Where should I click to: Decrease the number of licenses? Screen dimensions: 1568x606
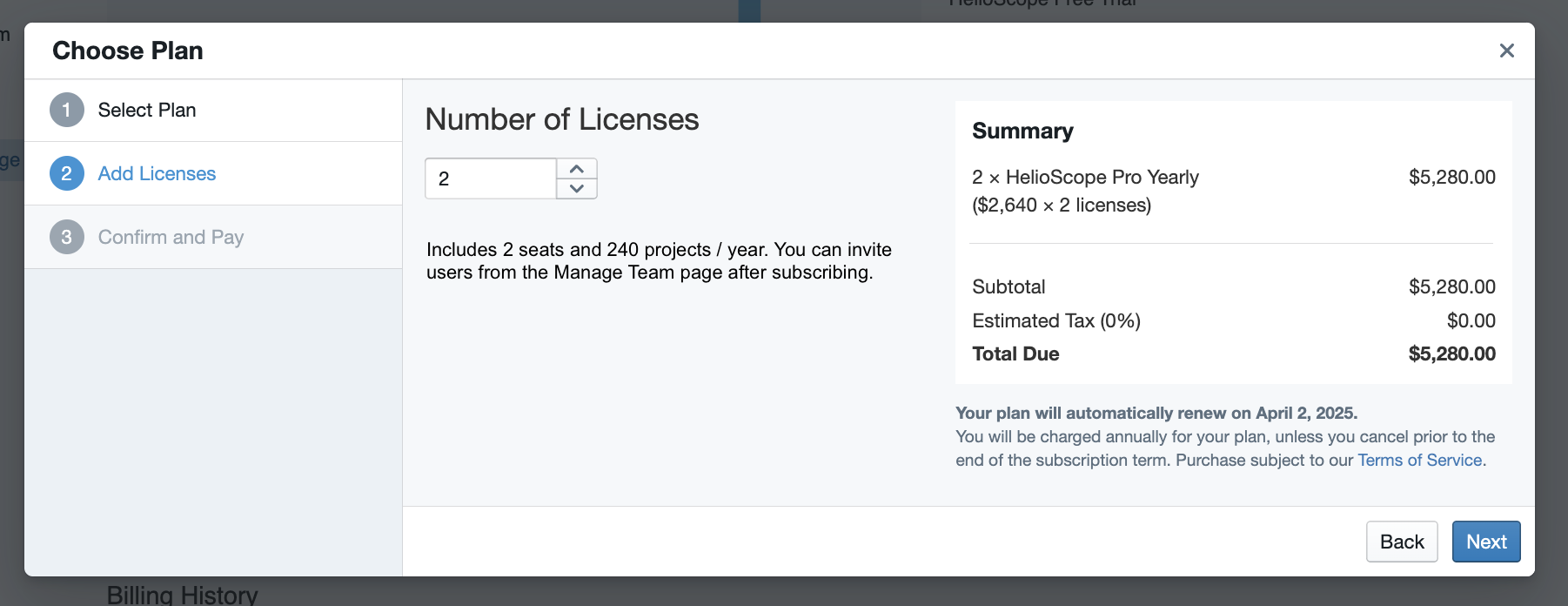coord(576,188)
